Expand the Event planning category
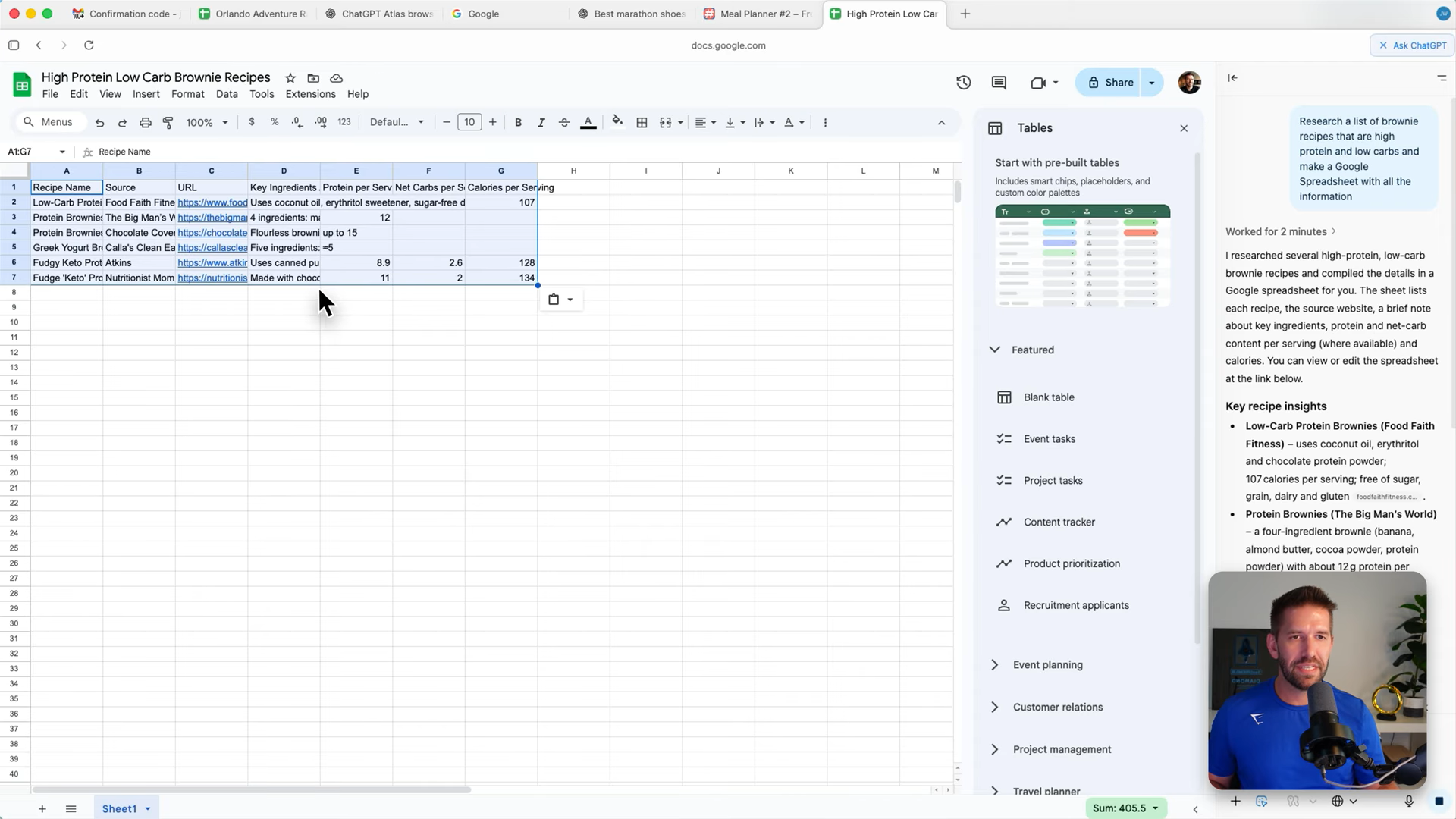Screen dimensions: 1456x819 [995, 665]
